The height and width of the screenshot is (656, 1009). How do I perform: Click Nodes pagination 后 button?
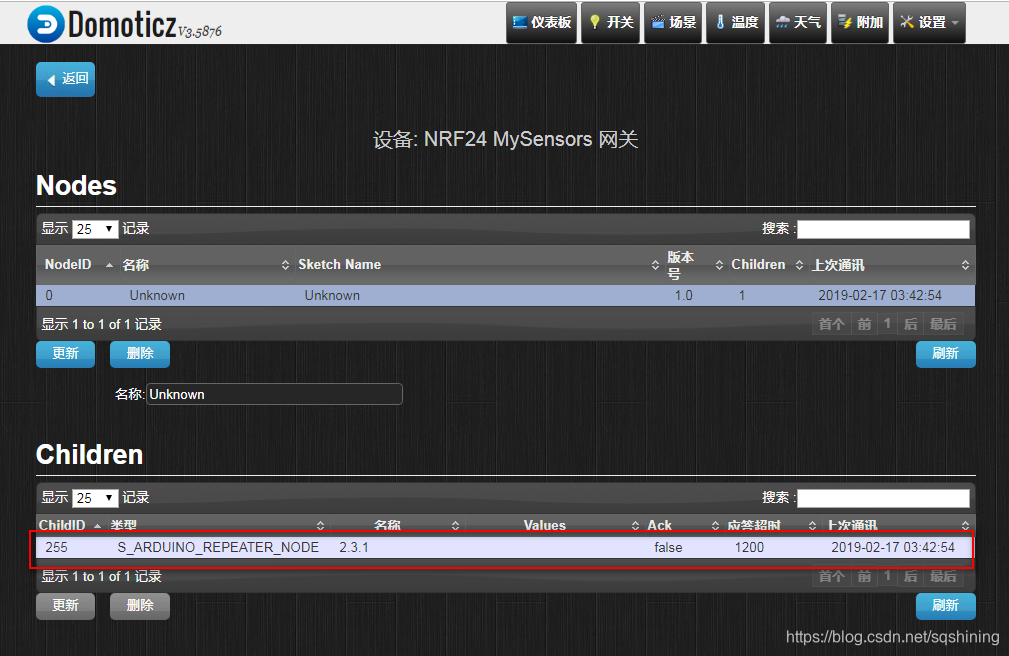[x=910, y=324]
